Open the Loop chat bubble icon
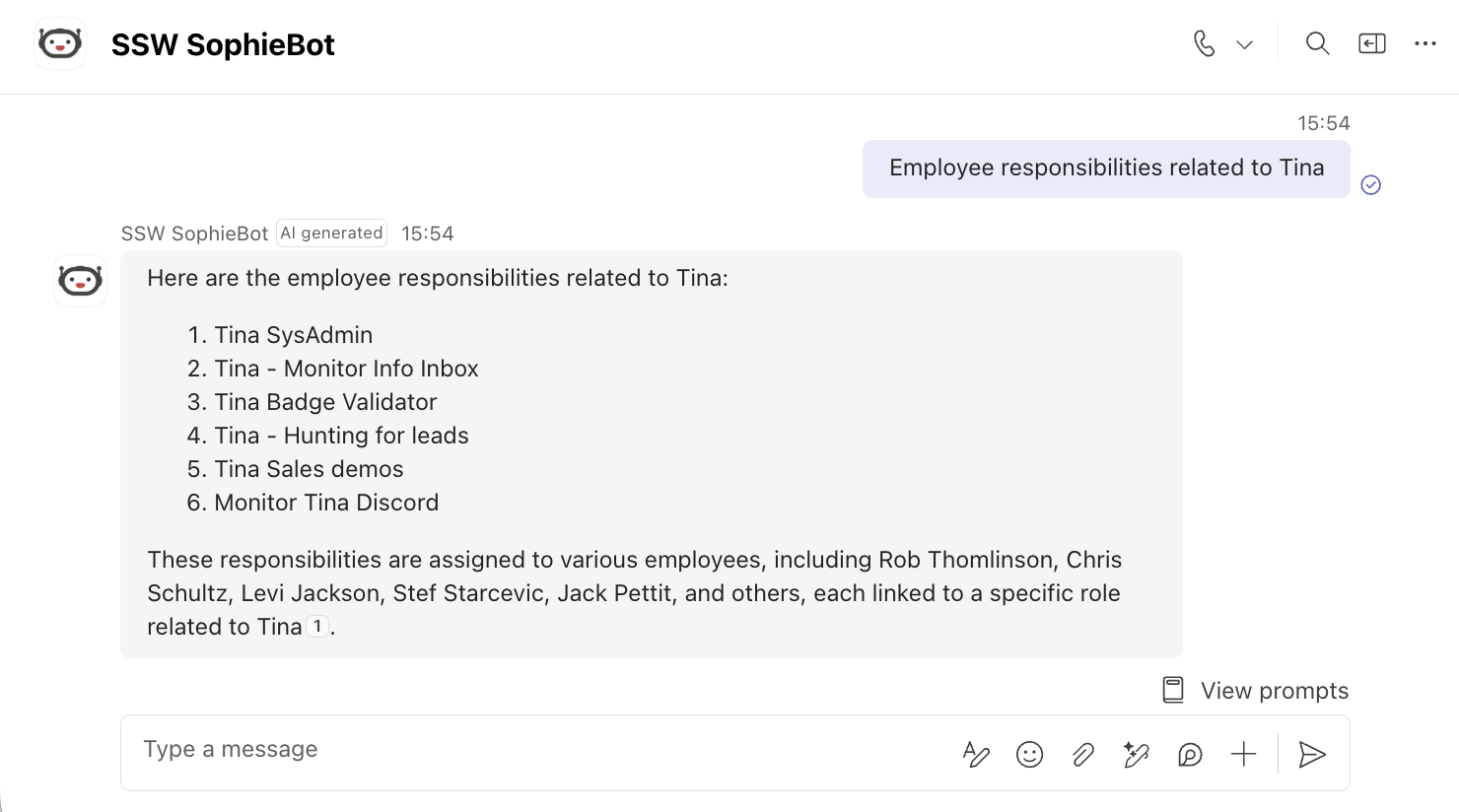Viewport: 1459px width, 812px height. 1190,754
